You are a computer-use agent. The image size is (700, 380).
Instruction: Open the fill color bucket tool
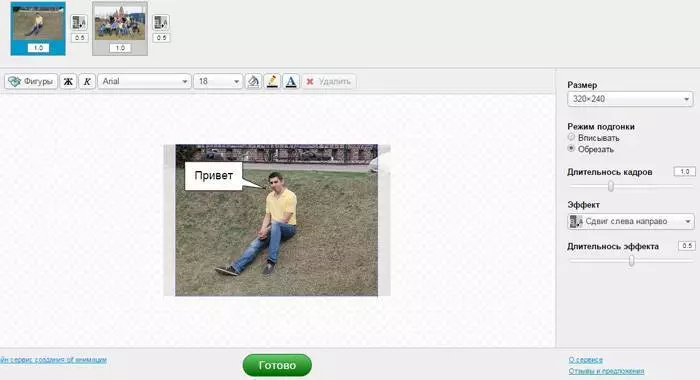(253, 81)
